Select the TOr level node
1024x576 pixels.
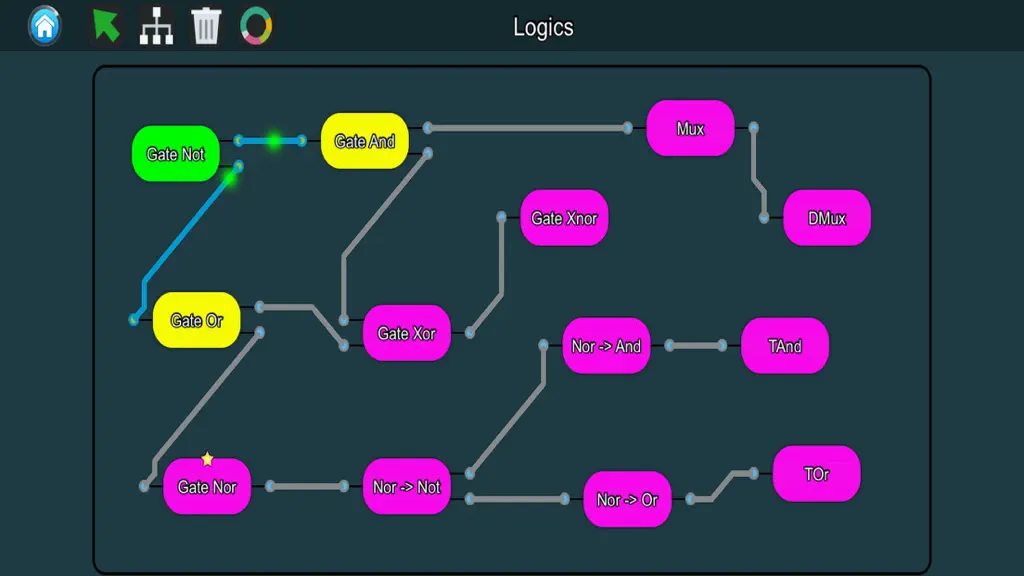pos(816,473)
